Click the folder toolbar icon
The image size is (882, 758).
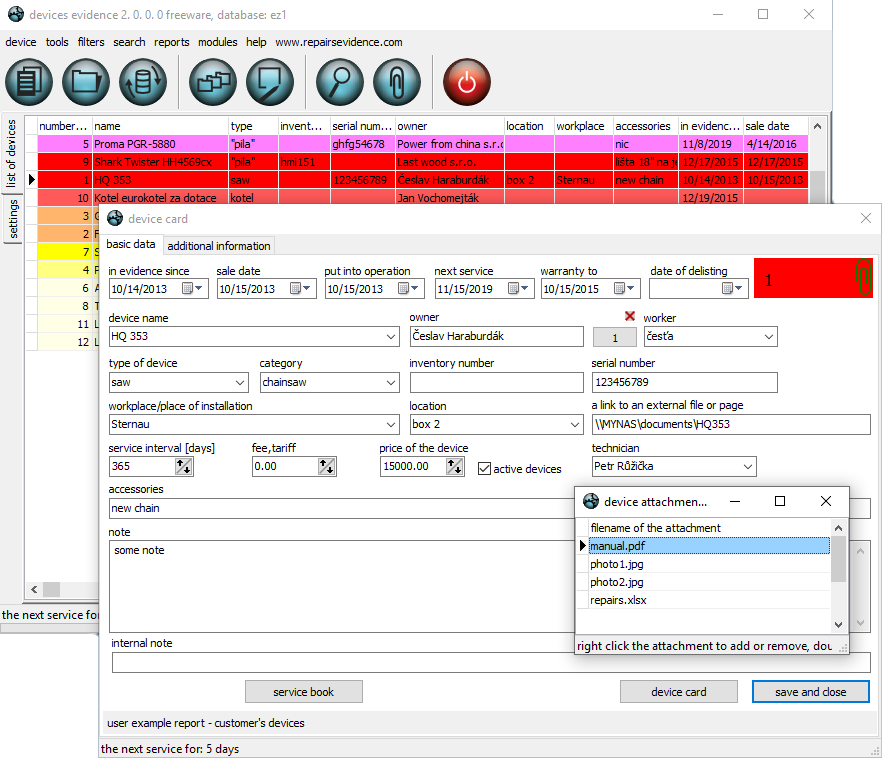(86, 82)
